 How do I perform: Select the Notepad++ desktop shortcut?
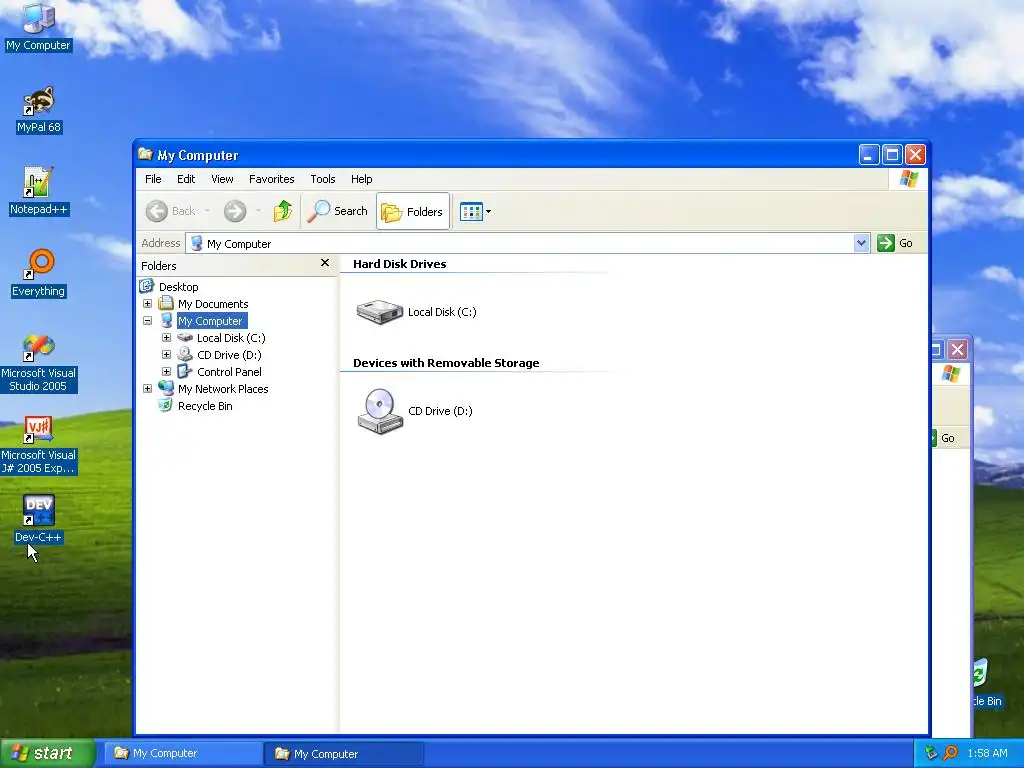tap(39, 191)
